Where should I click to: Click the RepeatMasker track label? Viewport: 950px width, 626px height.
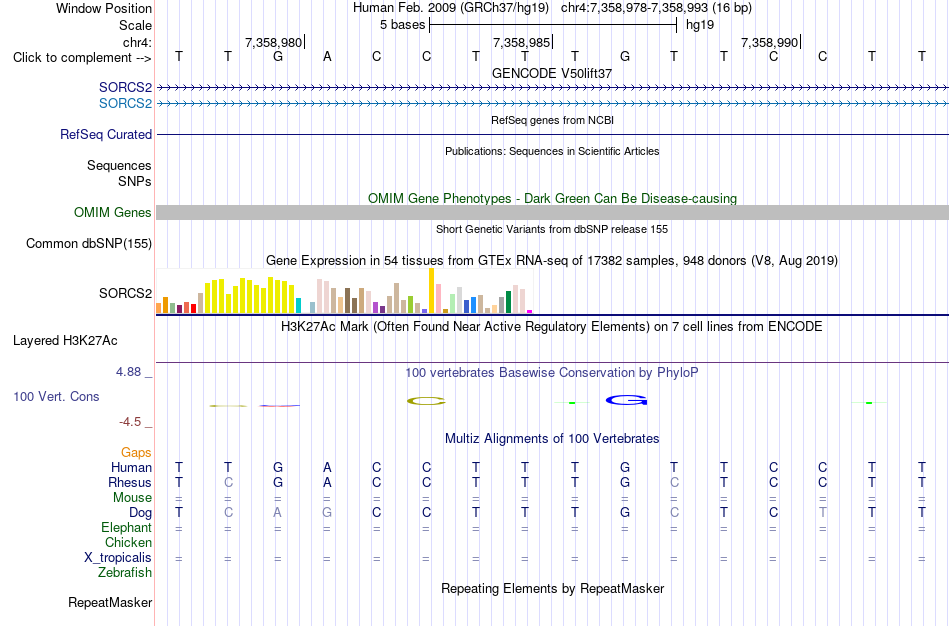coord(110,602)
